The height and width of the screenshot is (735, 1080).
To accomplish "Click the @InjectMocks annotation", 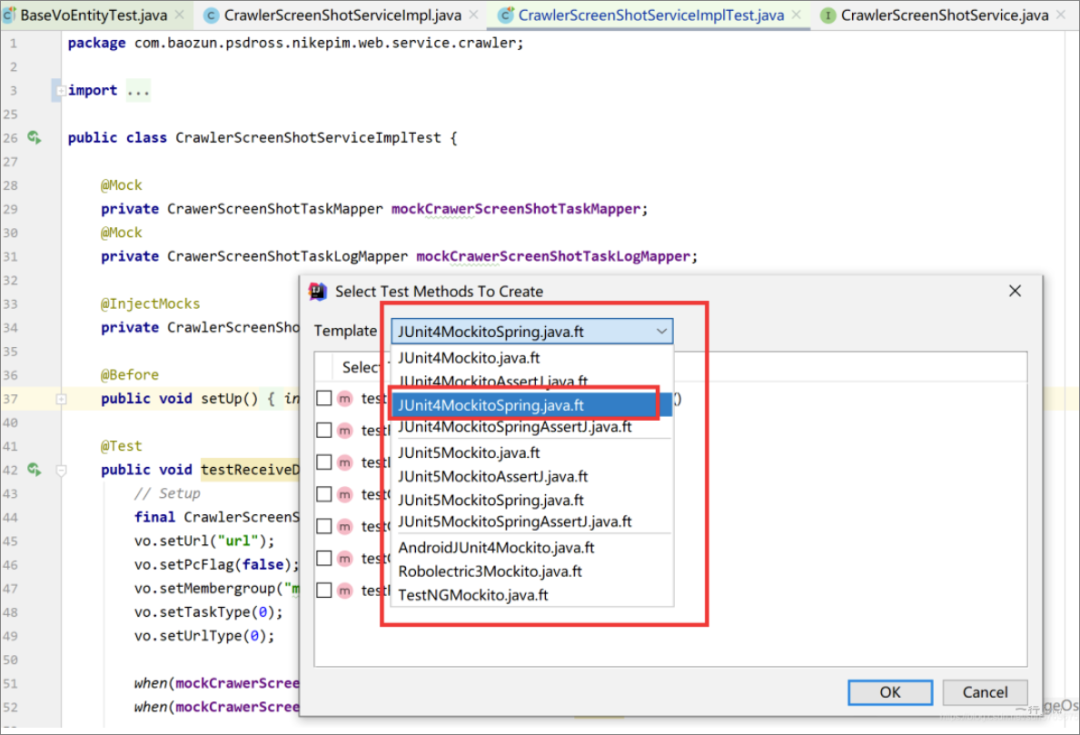I will point(150,304).
